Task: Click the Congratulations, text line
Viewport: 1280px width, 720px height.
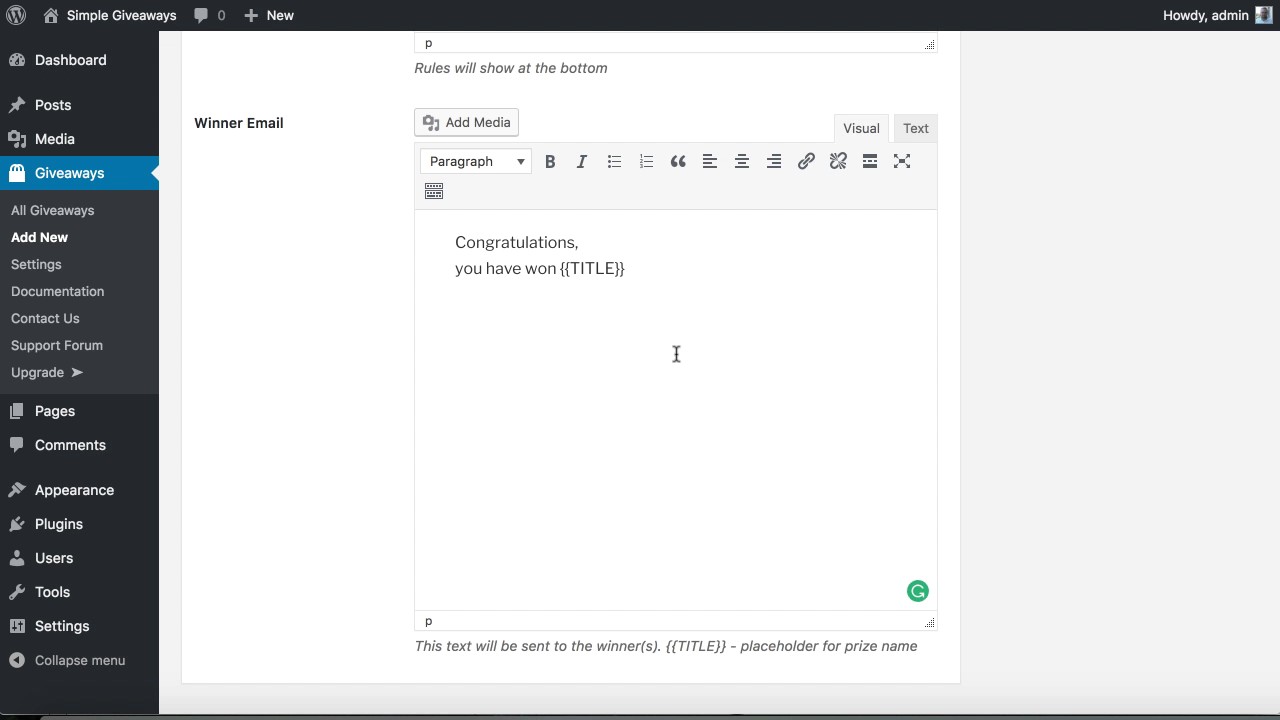Action: (516, 242)
